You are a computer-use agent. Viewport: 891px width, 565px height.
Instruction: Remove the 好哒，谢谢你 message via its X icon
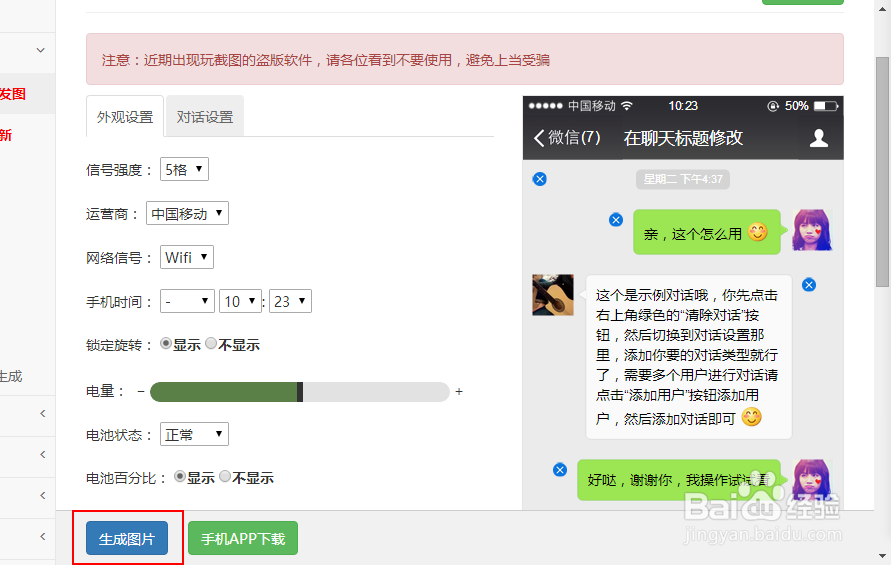pos(560,470)
